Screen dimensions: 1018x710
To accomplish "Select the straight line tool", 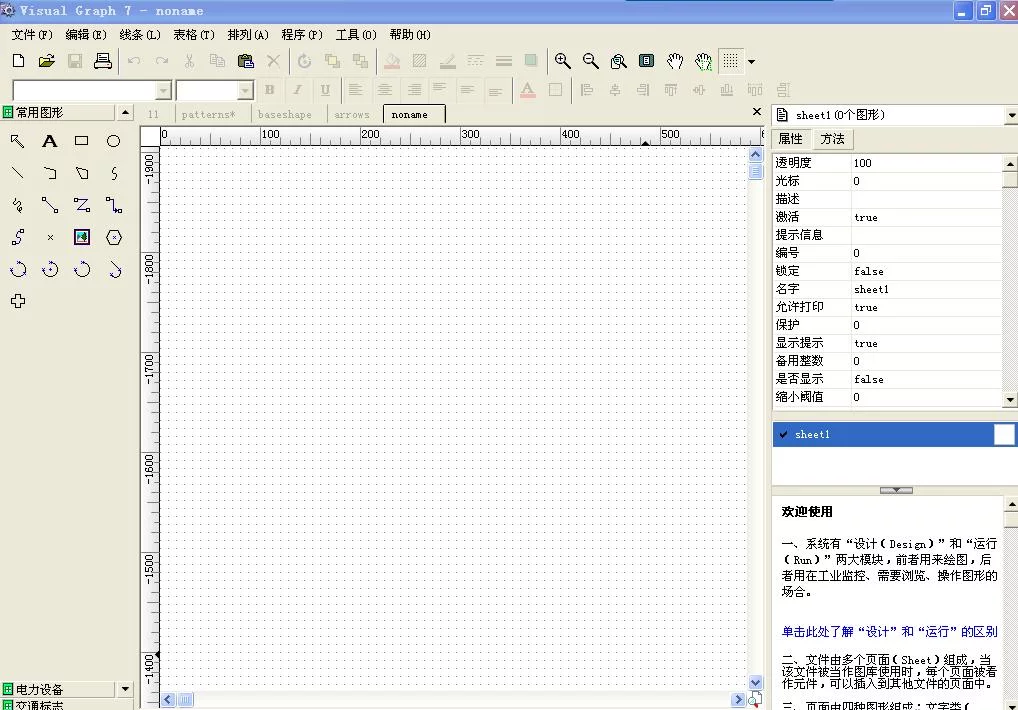I will [x=18, y=173].
